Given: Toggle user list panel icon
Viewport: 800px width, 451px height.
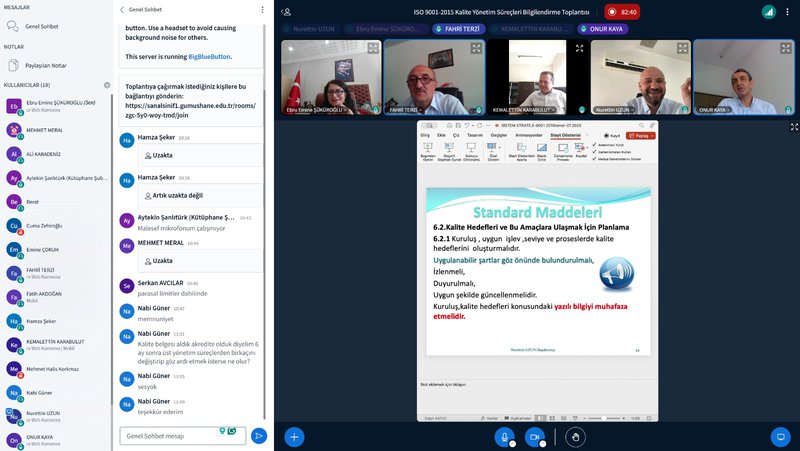Looking at the screenshot, I should (286, 12).
